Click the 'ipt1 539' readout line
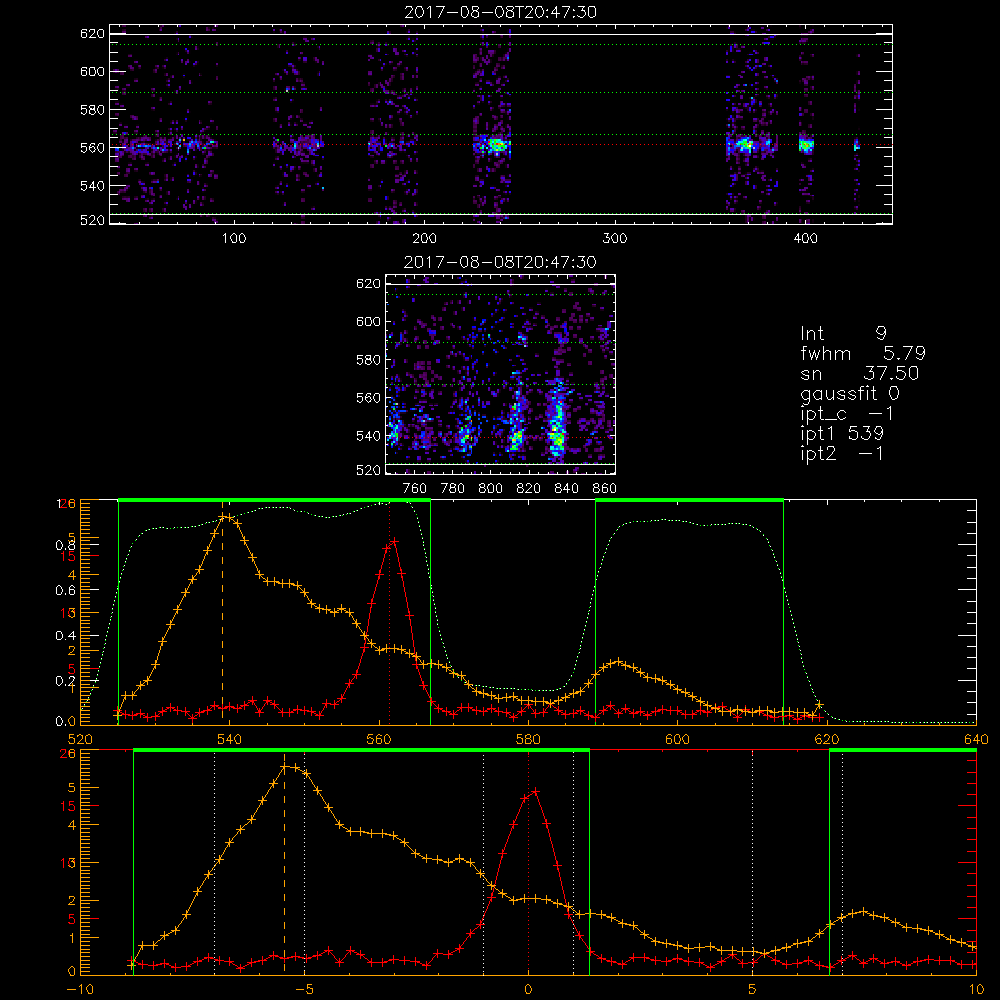This screenshot has width=1000, height=1000. point(842,434)
